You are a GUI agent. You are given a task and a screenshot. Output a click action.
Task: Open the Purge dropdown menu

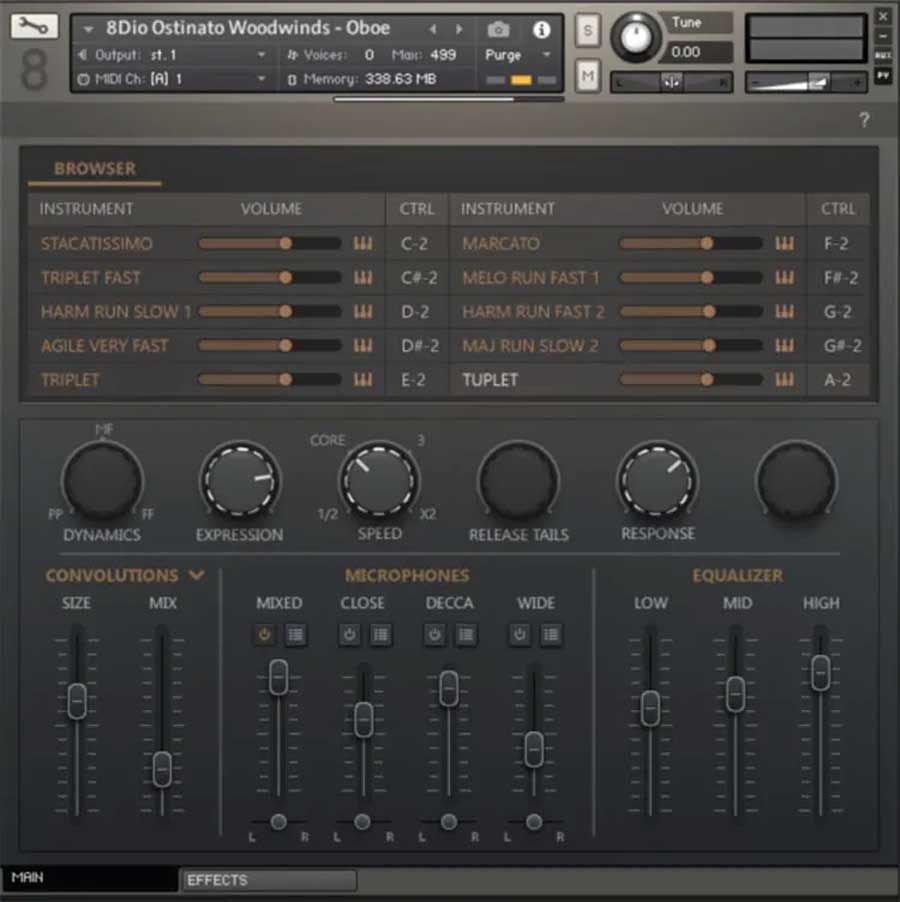[517, 55]
